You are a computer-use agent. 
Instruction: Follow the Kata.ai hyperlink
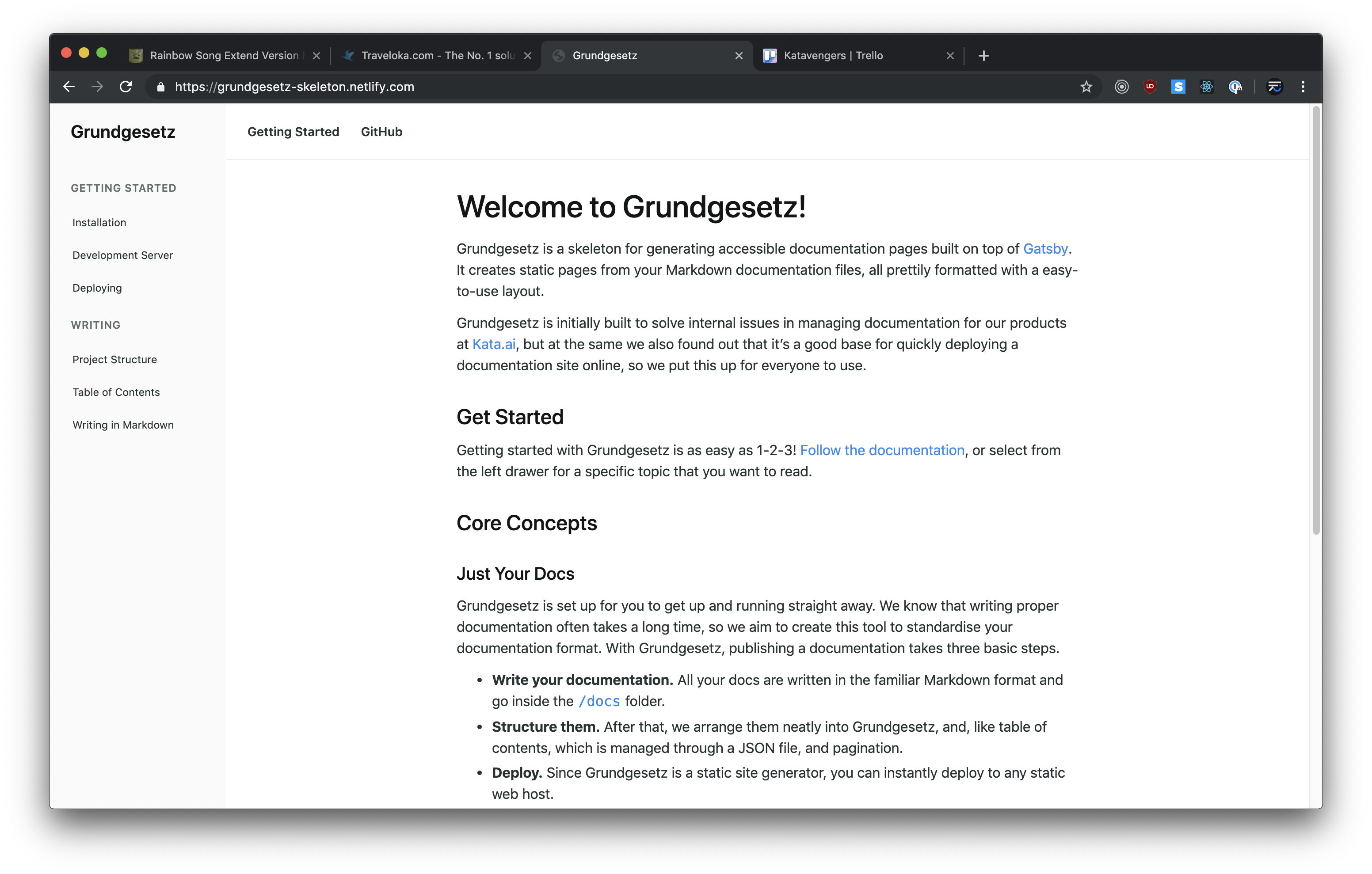click(493, 344)
